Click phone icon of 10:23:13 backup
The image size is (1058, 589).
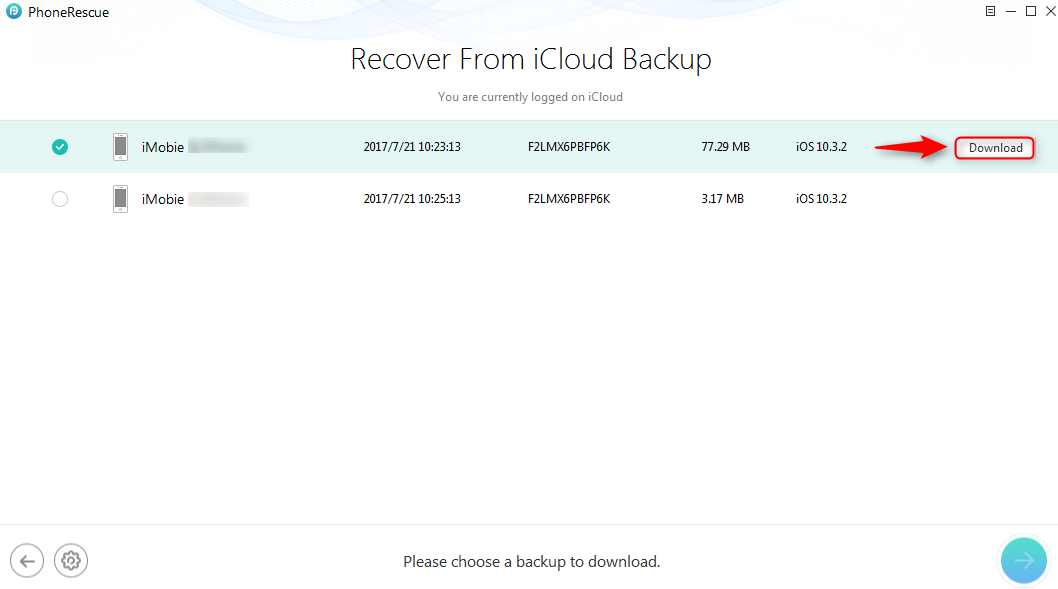[120, 146]
